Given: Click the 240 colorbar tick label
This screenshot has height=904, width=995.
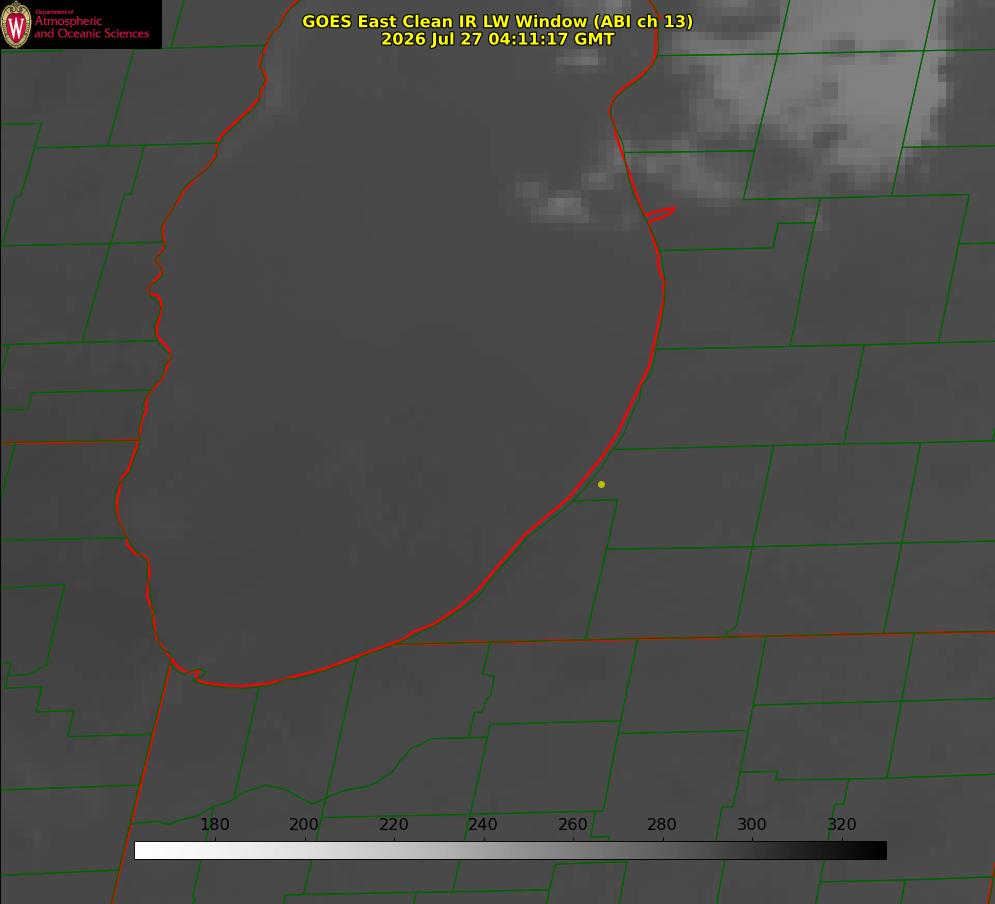Looking at the screenshot, I should point(483,824).
